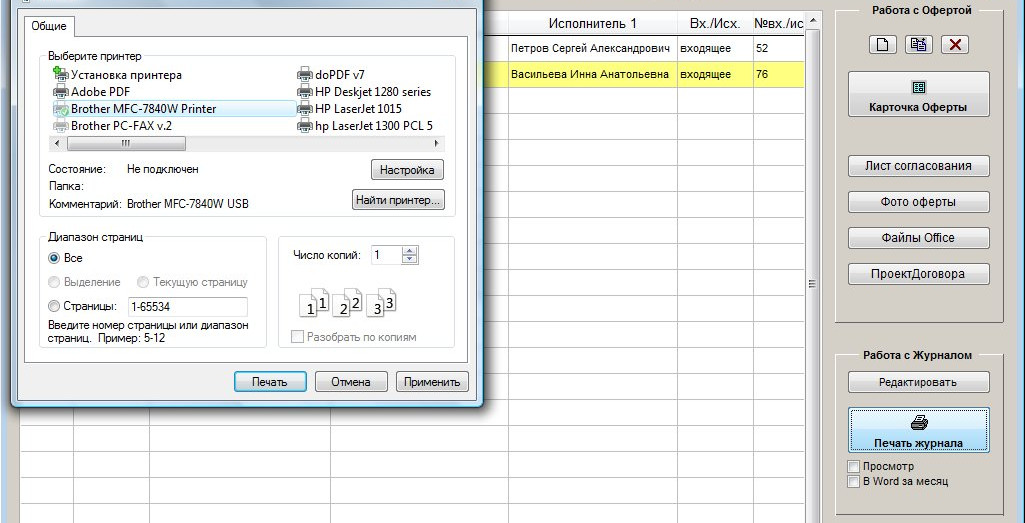The width and height of the screenshot is (1025, 523).
Task: Increase the number of copies
Action: [410, 251]
